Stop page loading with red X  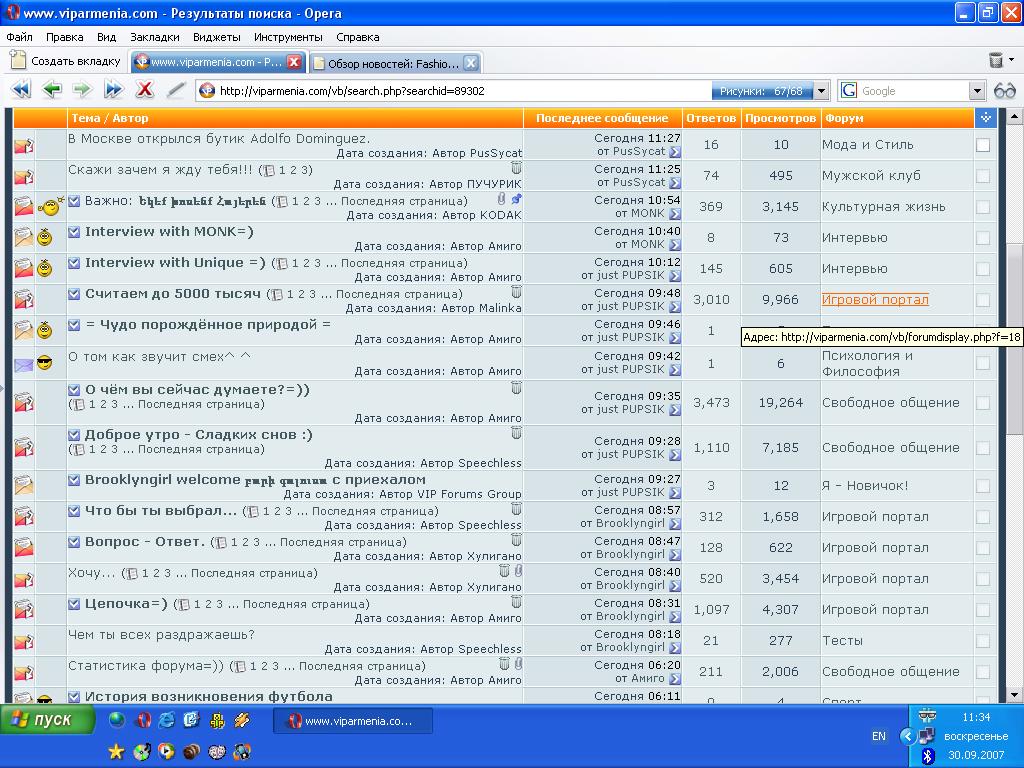point(144,90)
